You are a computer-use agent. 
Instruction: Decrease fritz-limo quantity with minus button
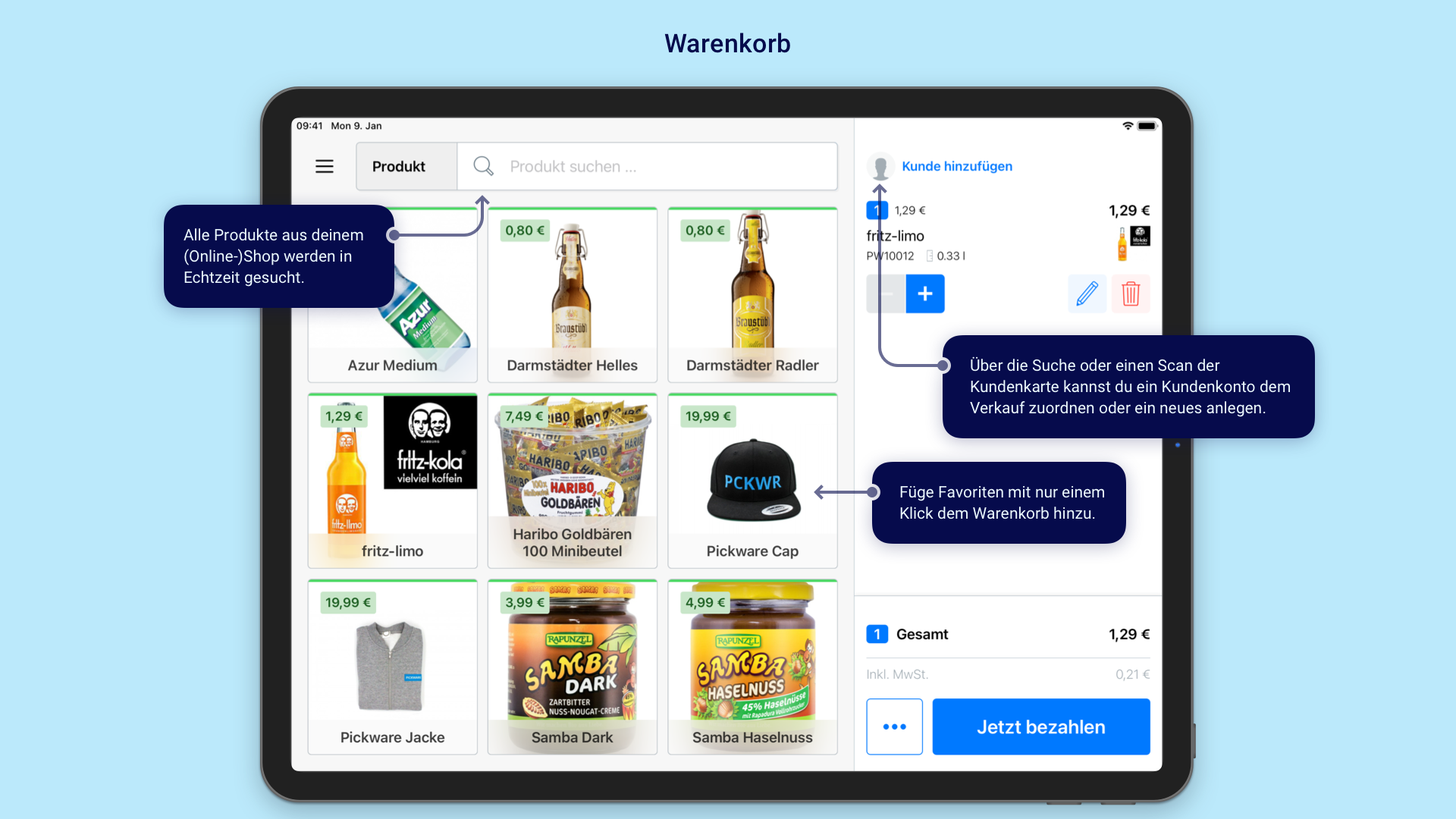click(x=886, y=293)
